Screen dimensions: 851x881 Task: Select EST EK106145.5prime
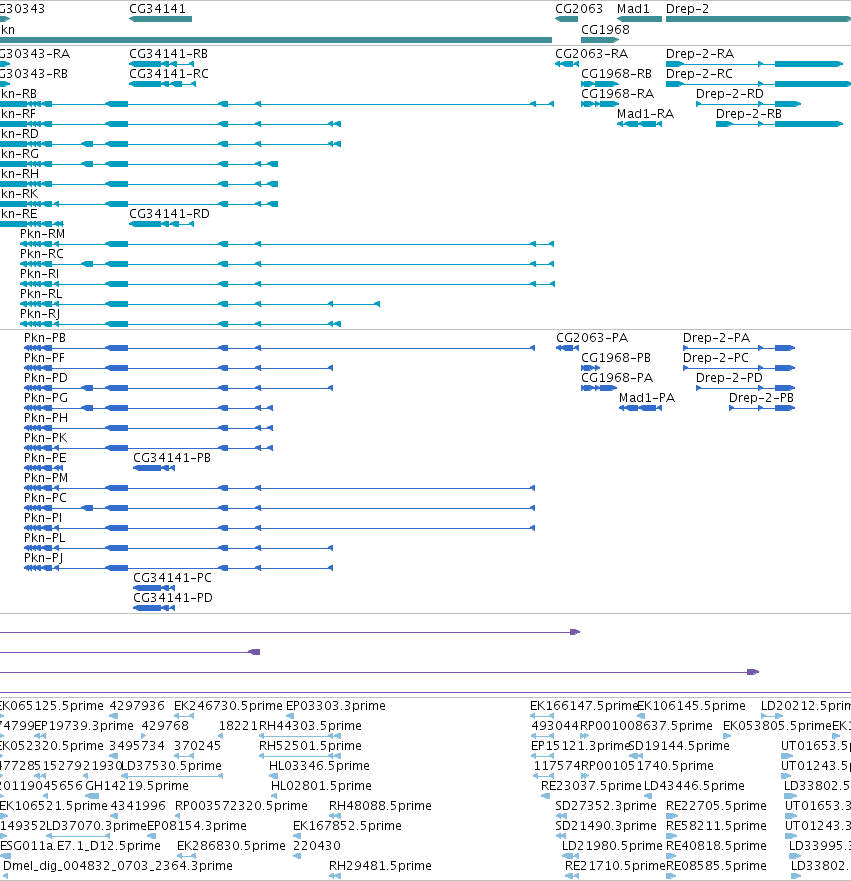[x=691, y=706]
